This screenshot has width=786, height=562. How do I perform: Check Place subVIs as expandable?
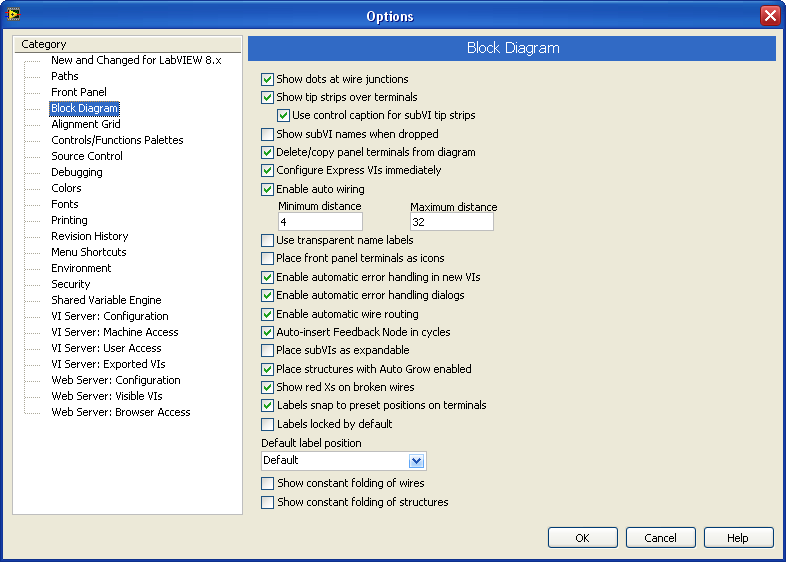pos(268,350)
